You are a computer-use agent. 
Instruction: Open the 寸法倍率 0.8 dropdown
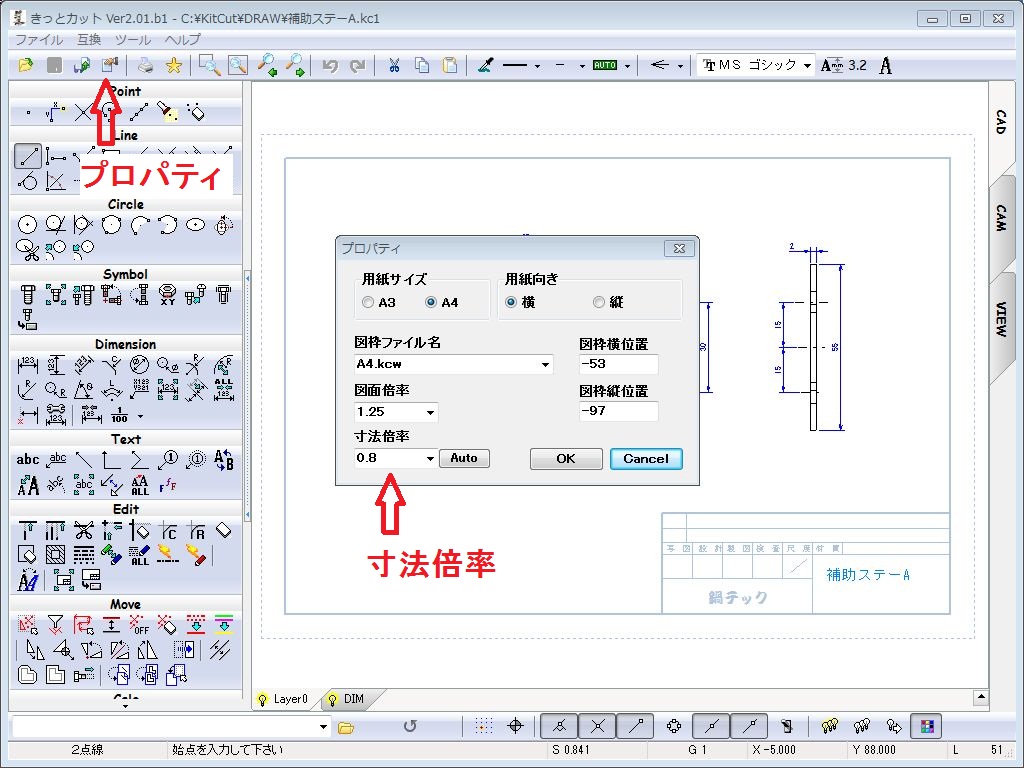(x=430, y=458)
